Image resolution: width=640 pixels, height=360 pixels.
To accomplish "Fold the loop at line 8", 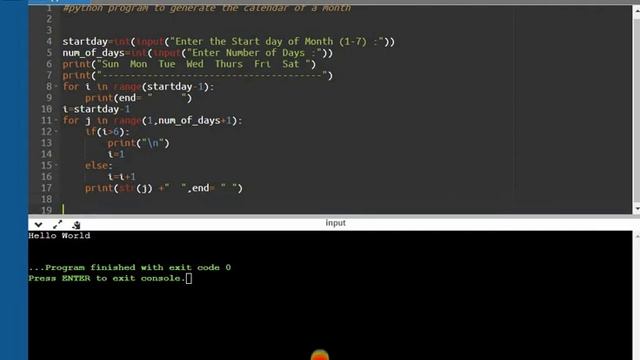I will (56, 87).
